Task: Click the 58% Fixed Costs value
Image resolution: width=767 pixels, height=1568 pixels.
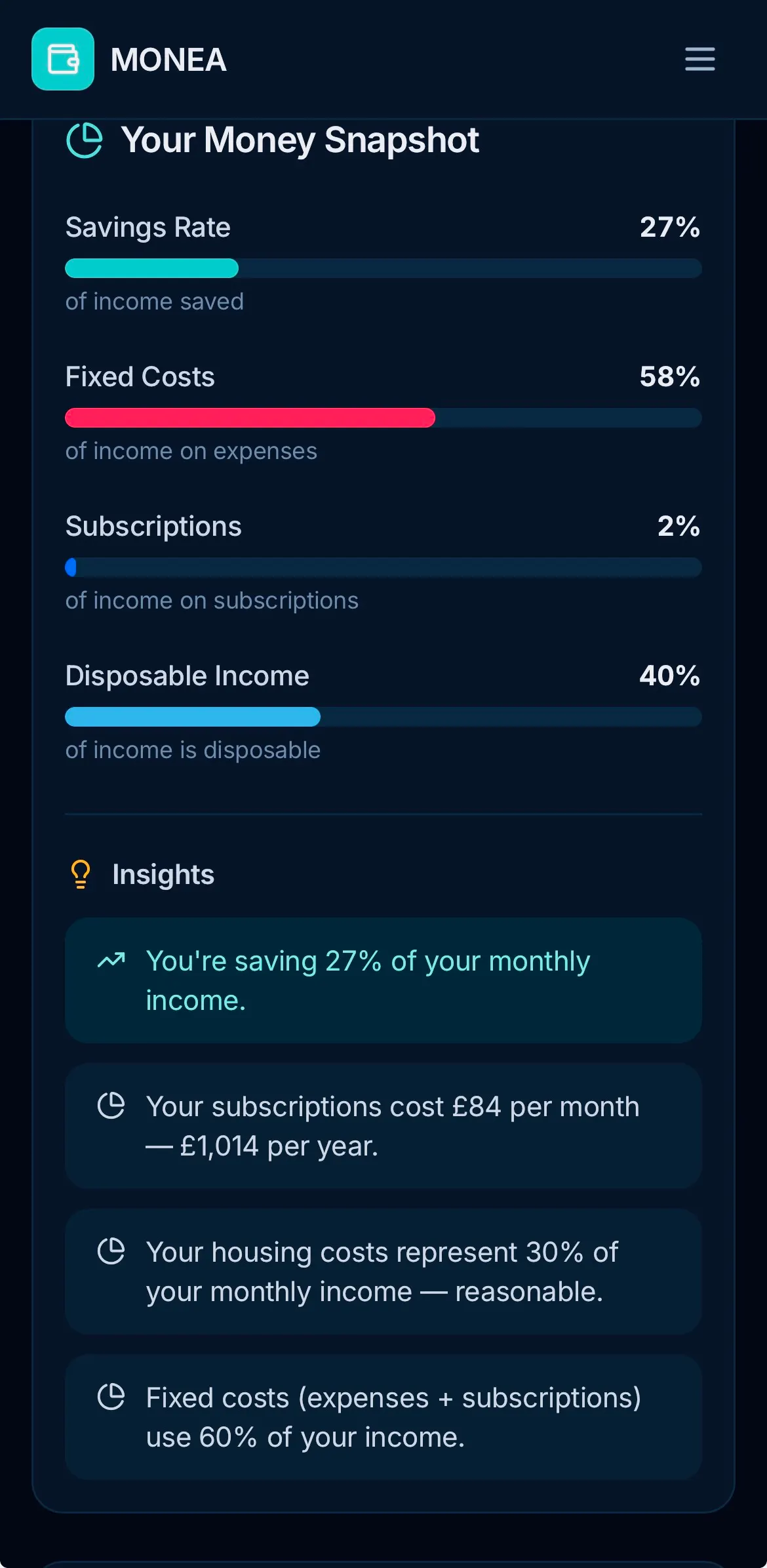Action: point(670,376)
